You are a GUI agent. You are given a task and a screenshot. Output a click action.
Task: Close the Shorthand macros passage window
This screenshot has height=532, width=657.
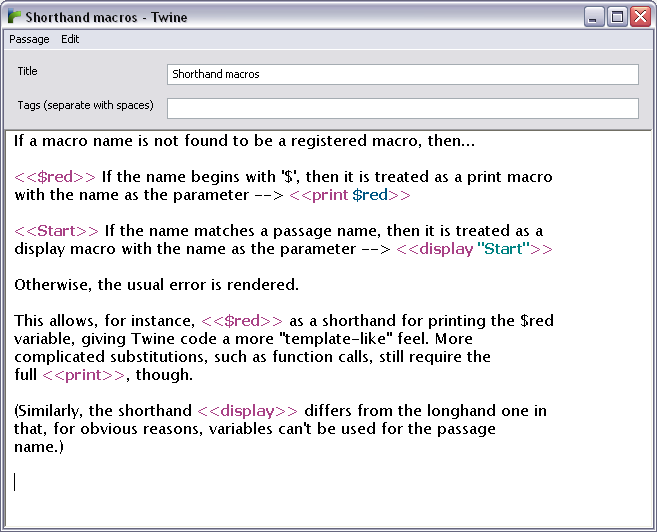coord(639,17)
